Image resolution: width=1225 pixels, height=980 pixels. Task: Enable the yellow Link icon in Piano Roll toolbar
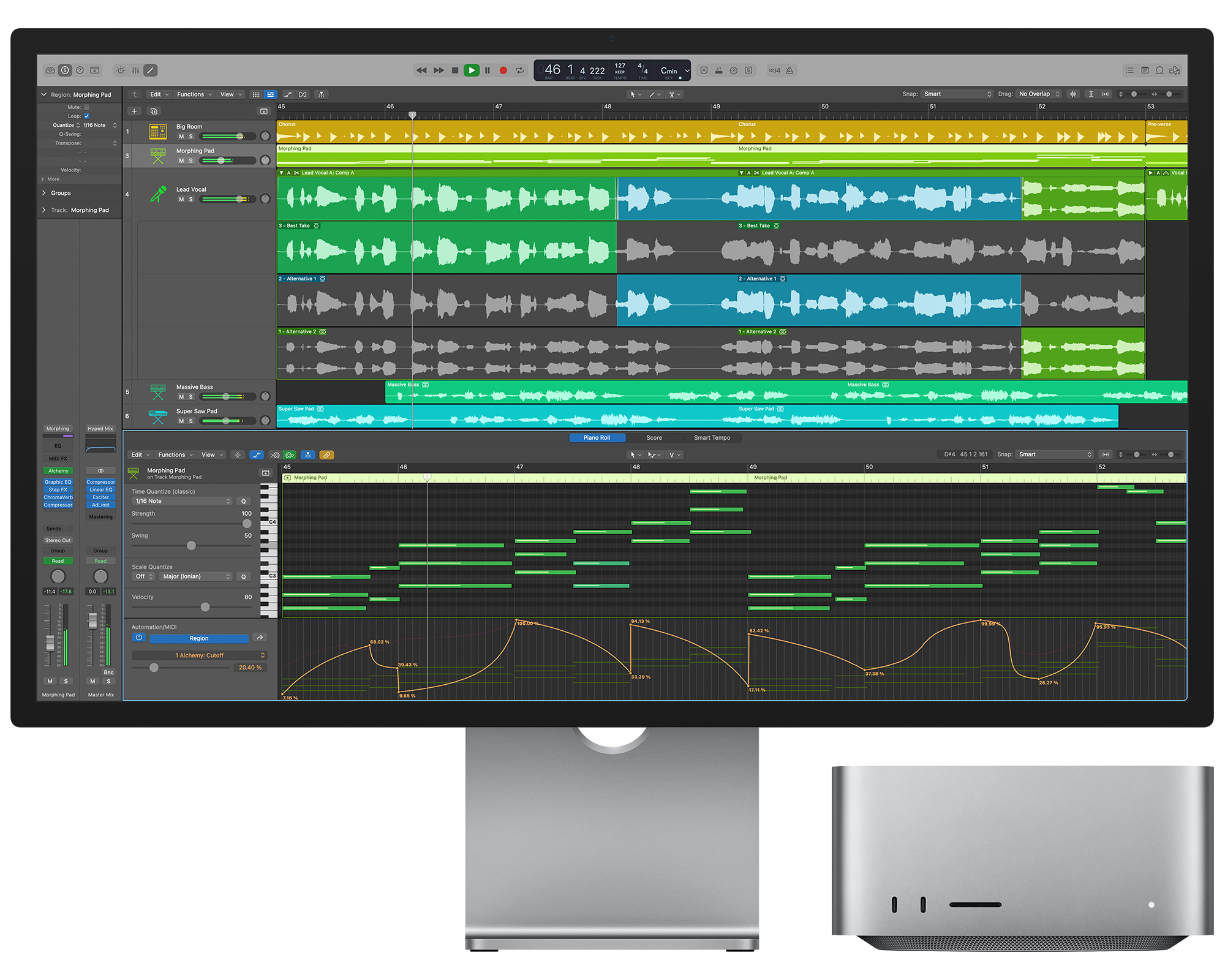(328, 455)
